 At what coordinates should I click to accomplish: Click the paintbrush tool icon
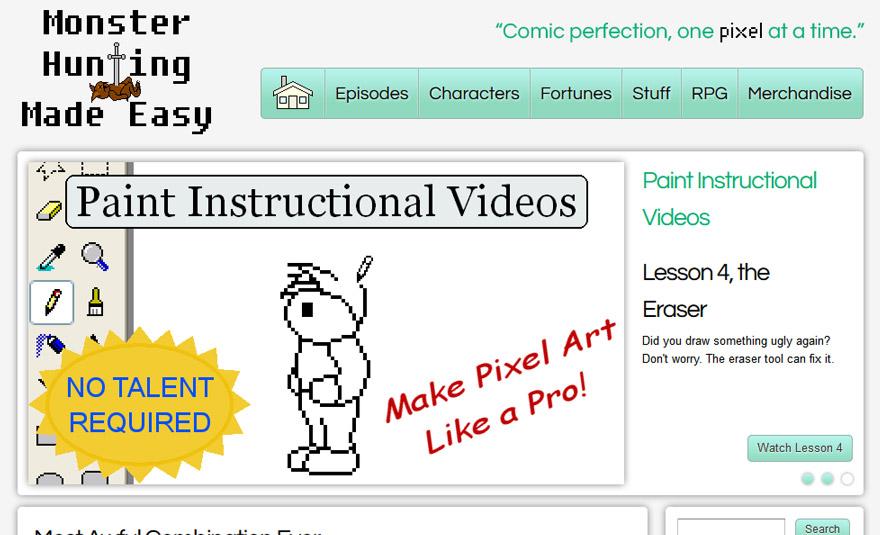[x=95, y=301]
